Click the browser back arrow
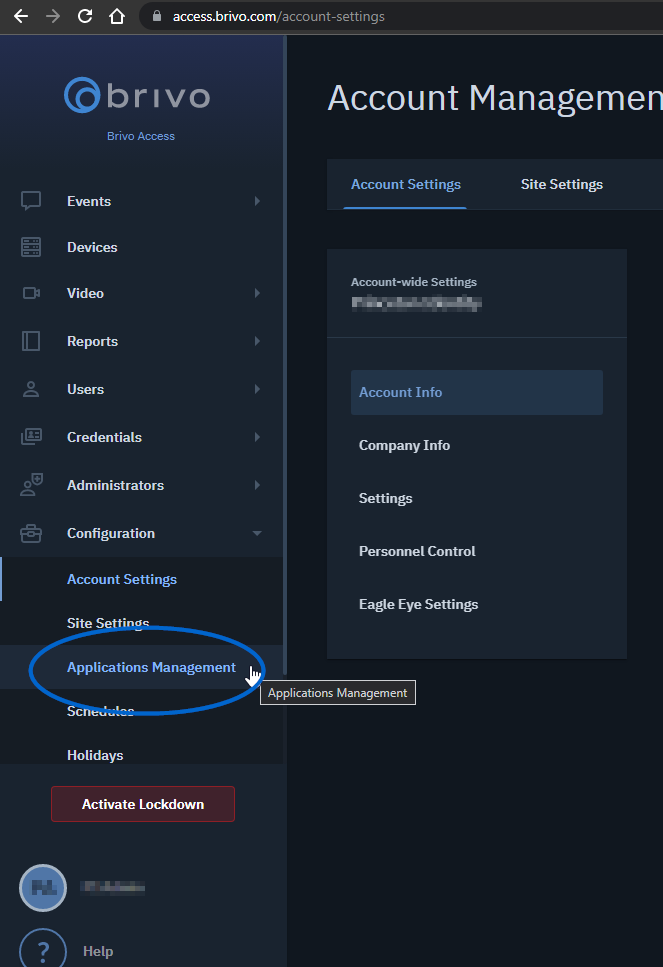Viewport: 663px width, 967px height. tap(21, 16)
